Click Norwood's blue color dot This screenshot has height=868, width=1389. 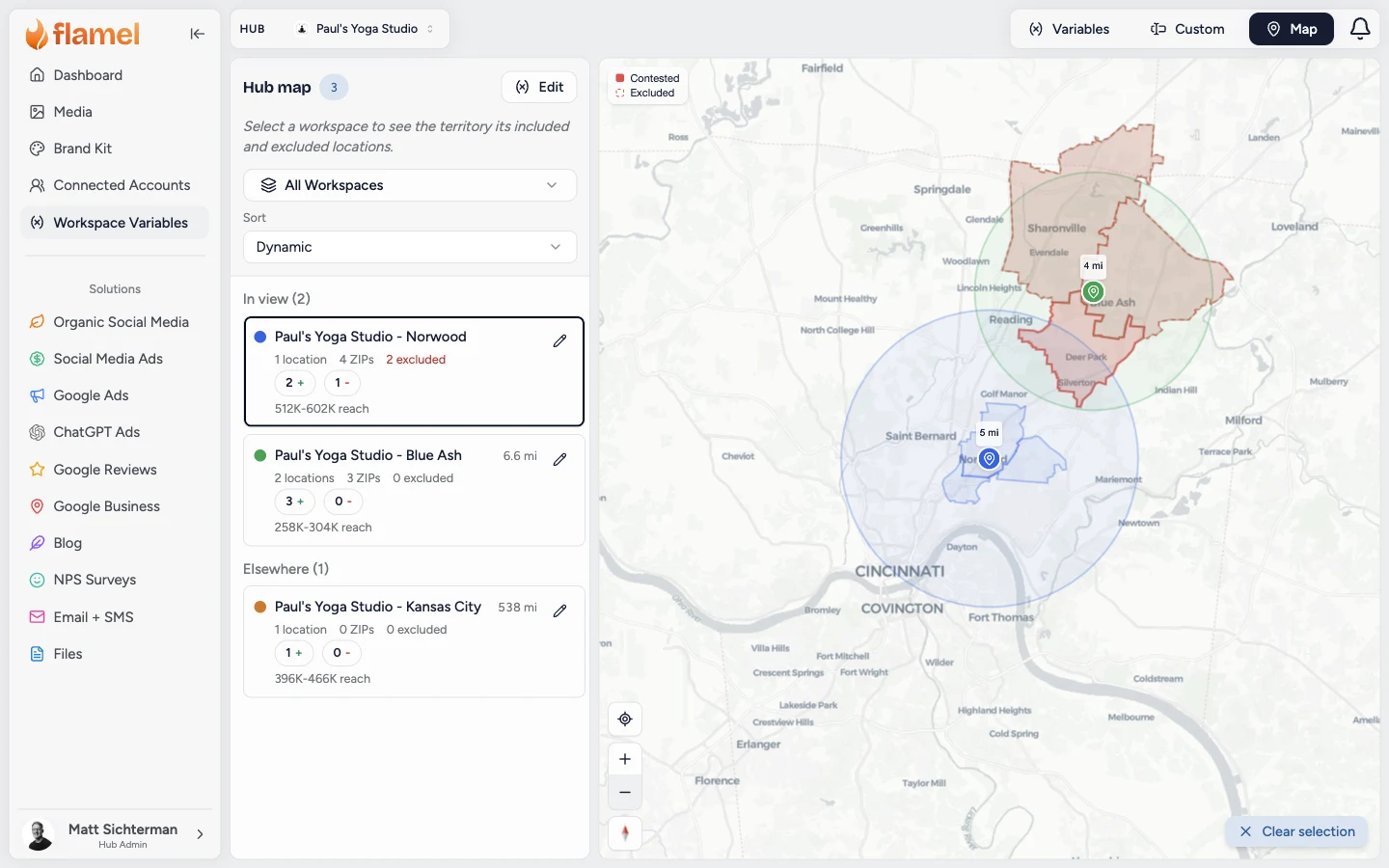[260, 337]
